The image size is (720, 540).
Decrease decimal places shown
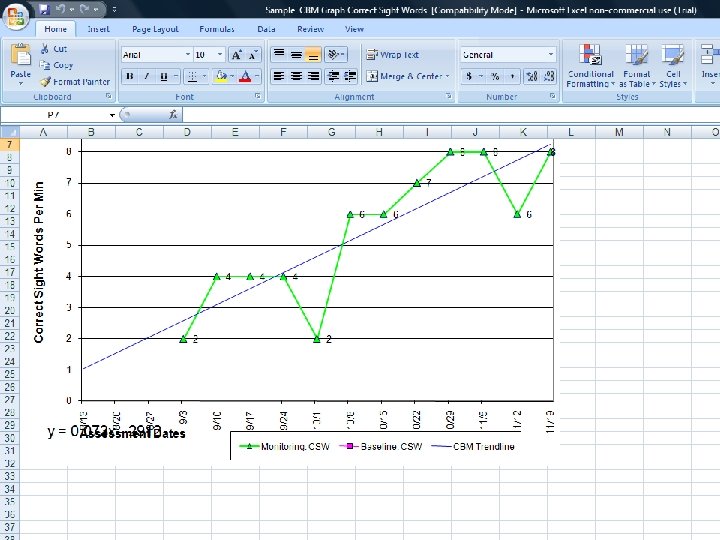[549, 76]
